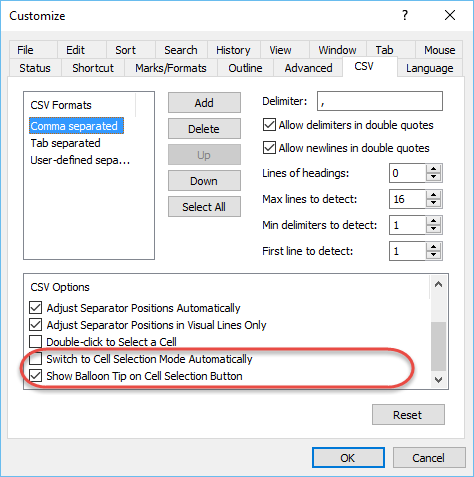Click CSV Options scroll down arrow
The image size is (474, 477).
(438, 379)
